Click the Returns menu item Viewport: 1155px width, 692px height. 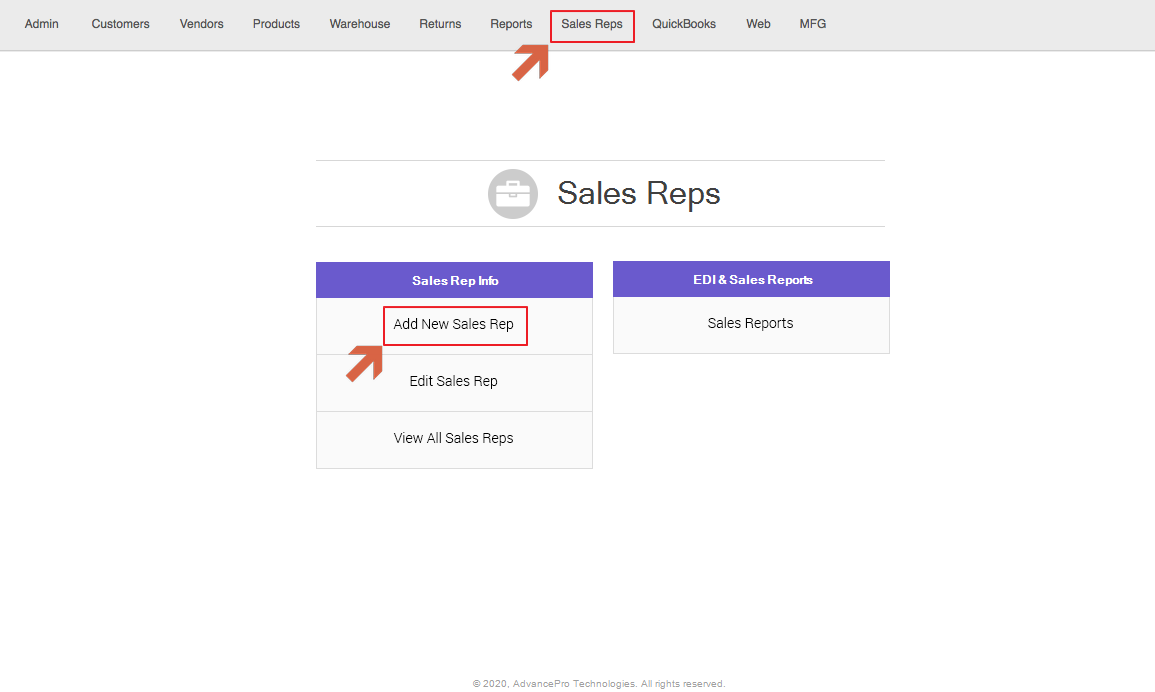(x=440, y=24)
